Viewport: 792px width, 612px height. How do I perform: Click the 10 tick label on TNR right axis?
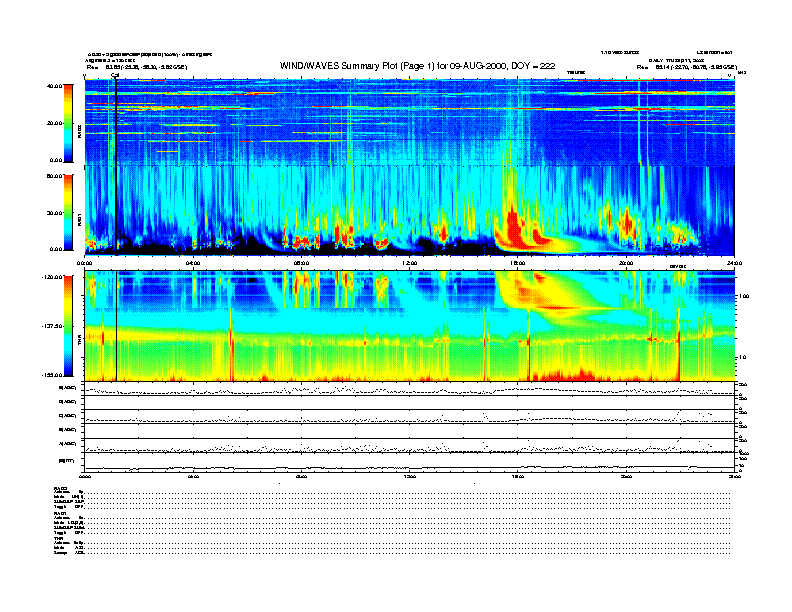742,357
